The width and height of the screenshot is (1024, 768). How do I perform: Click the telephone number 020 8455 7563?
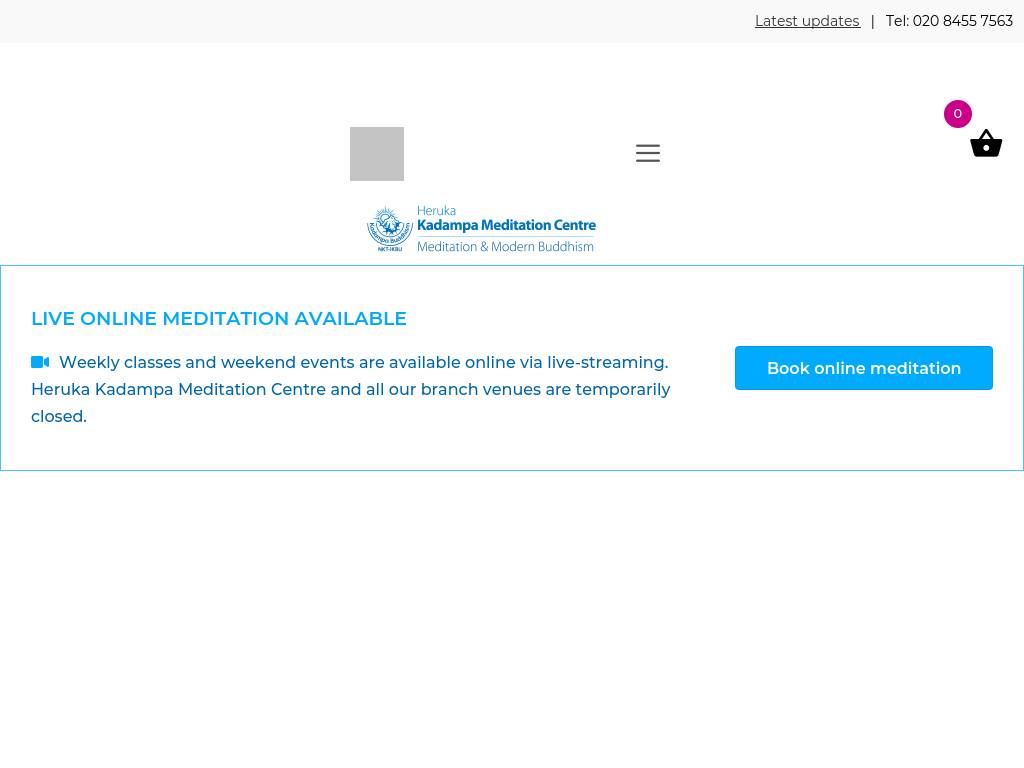pyautogui.click(x=962, y=21)
